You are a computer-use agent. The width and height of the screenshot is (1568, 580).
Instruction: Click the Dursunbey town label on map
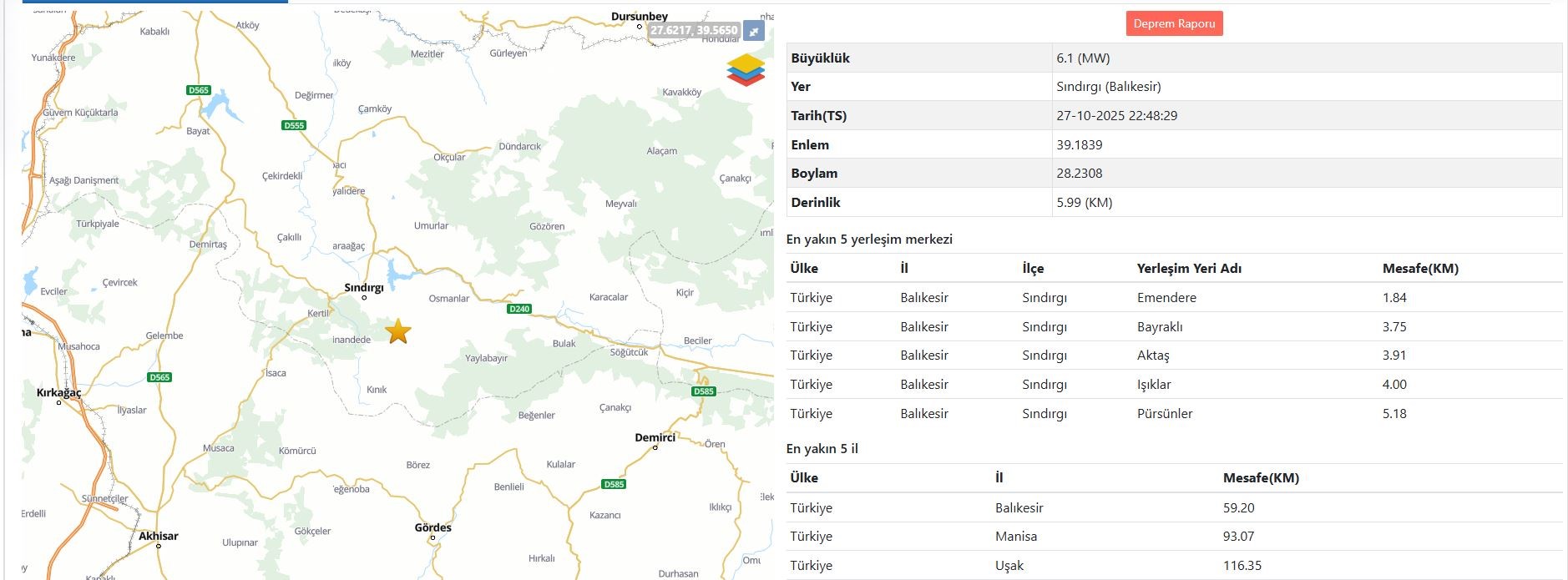(639, 17)
